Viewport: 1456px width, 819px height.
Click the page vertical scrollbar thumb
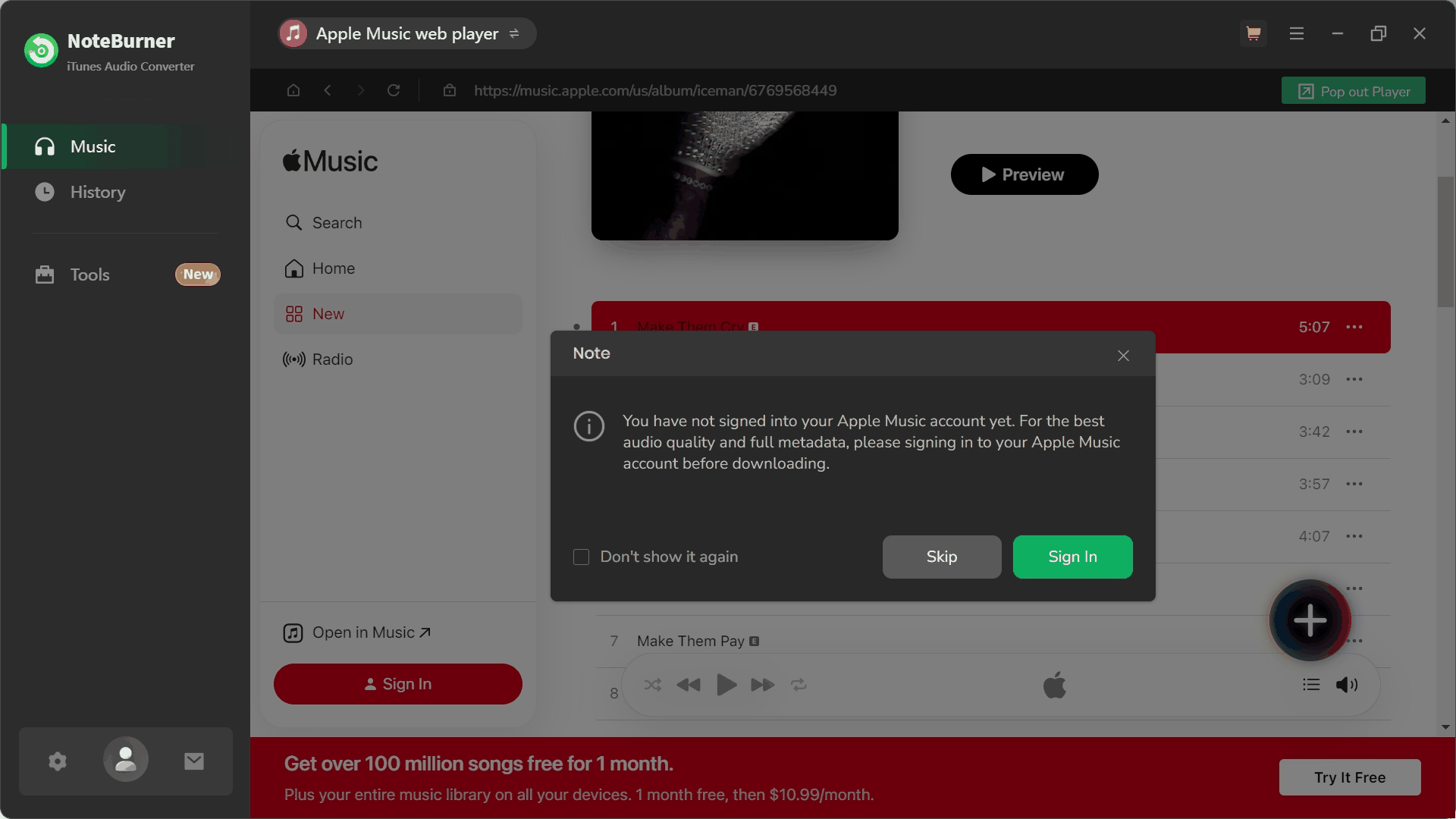click(x=1445, y=242)
